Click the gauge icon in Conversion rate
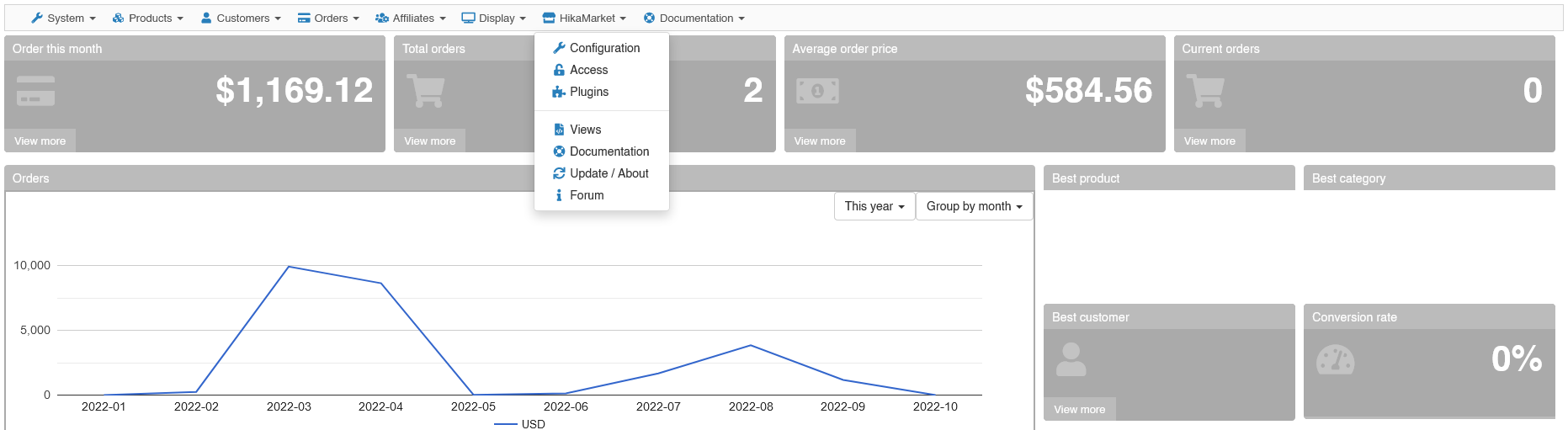Screen dimensions: 1568x430 [x=1335, y=360]
